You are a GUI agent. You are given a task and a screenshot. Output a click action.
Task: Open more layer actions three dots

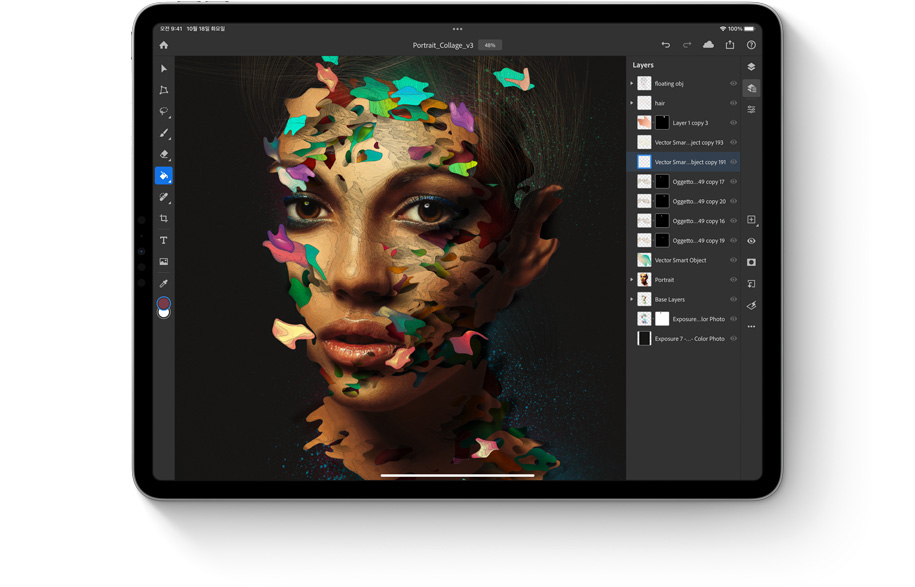coord(752,327)
